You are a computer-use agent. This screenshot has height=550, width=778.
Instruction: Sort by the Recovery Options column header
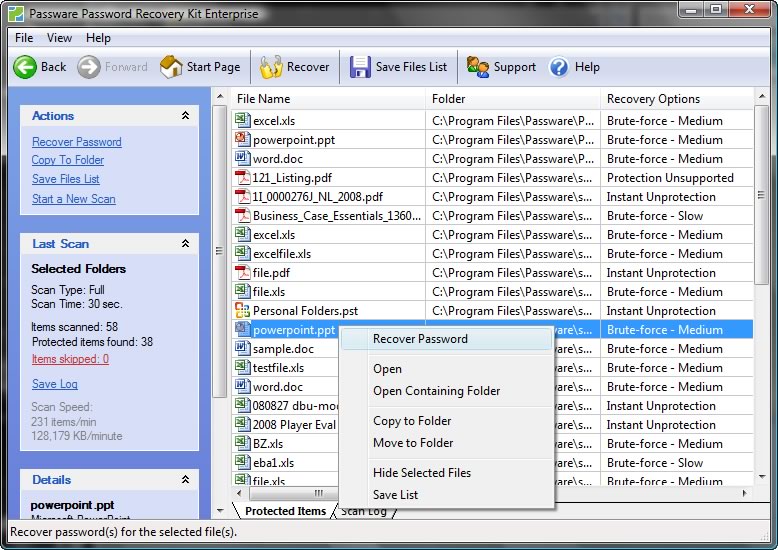click(x=677, y=98)
